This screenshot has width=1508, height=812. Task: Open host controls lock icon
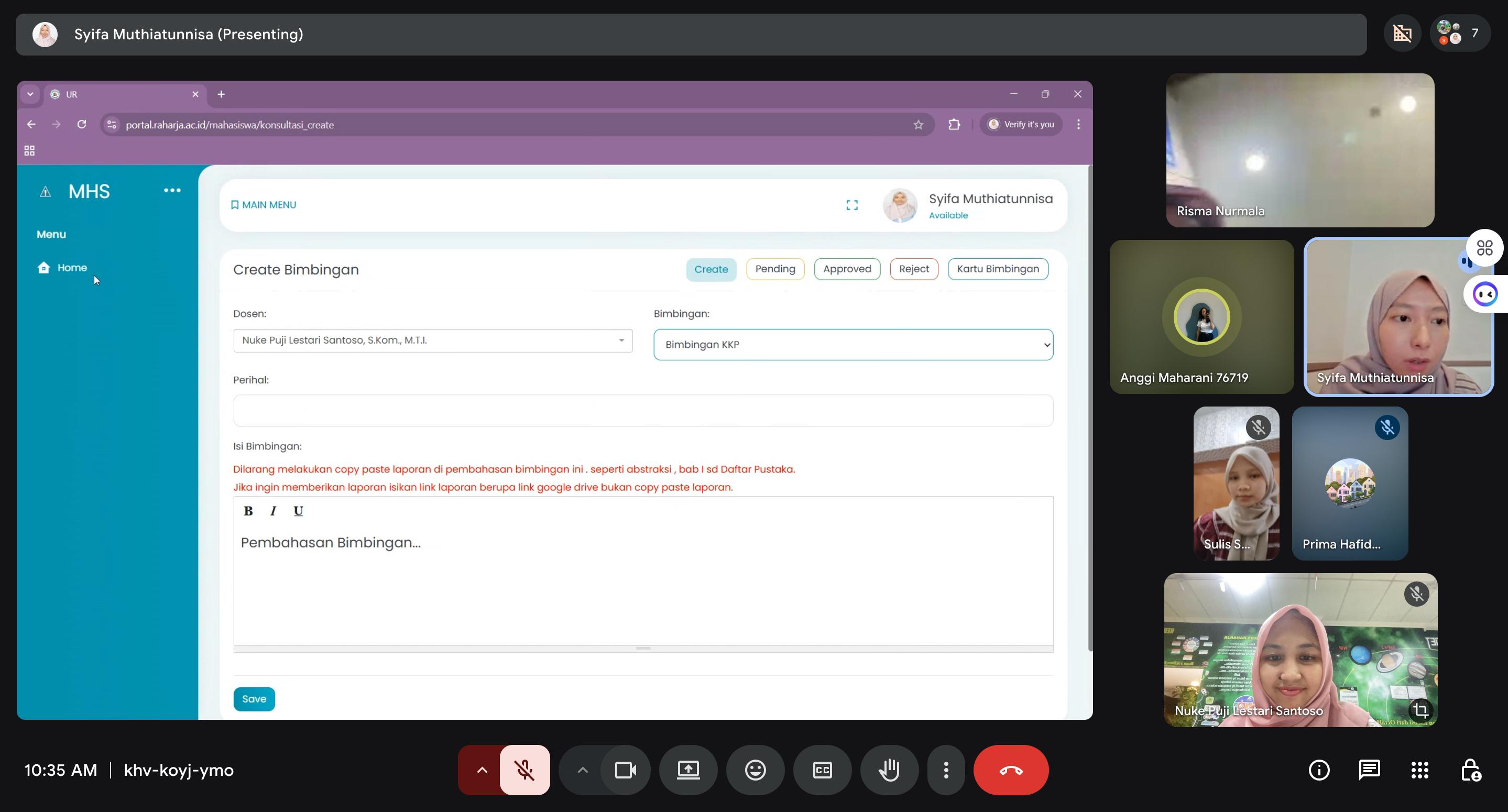pyautogui.click(x=1470, y=770)
